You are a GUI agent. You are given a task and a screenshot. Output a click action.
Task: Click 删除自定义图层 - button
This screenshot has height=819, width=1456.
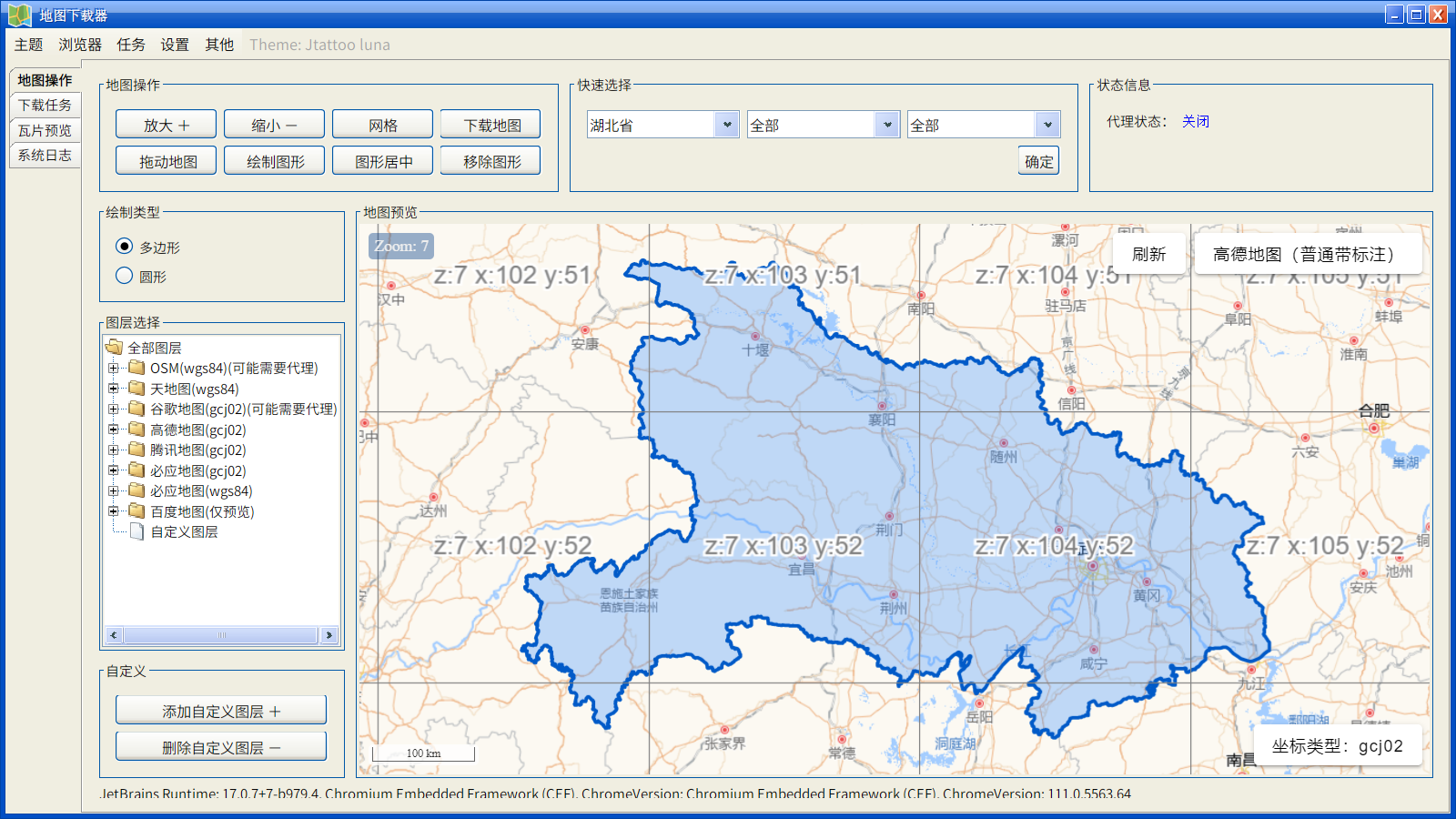tap(221, 747)
